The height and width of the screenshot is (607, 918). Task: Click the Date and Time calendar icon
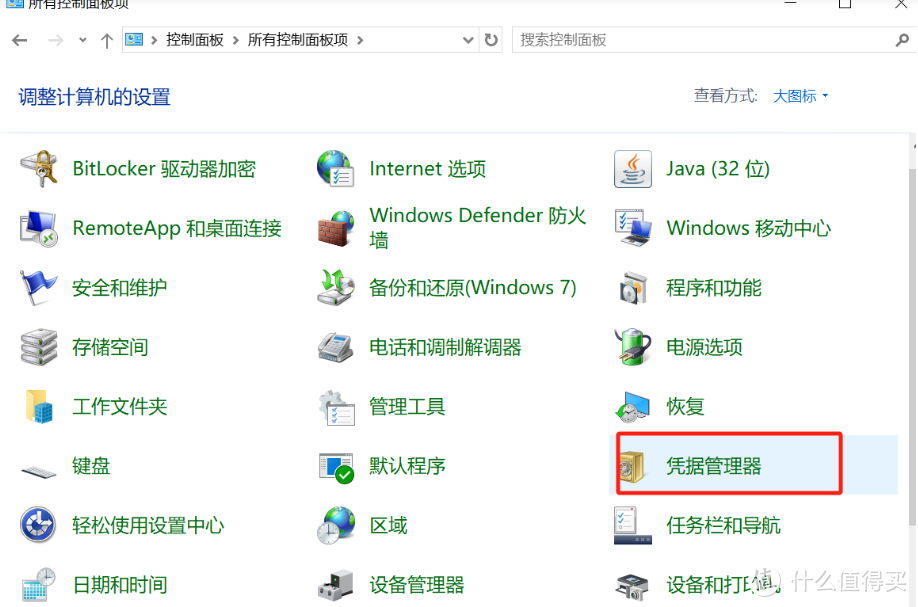point(39,584)
